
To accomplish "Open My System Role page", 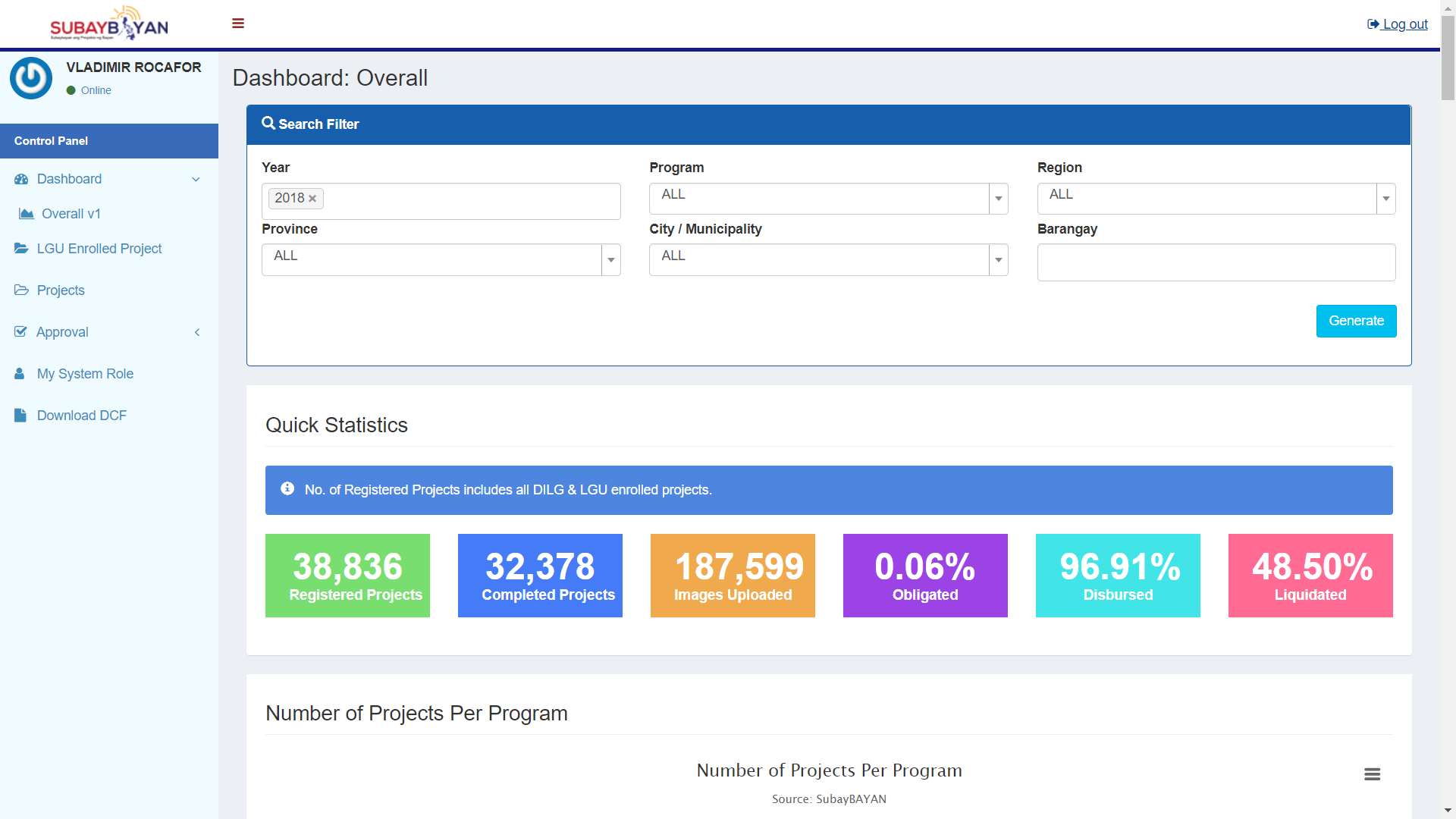I will [109, 374].
